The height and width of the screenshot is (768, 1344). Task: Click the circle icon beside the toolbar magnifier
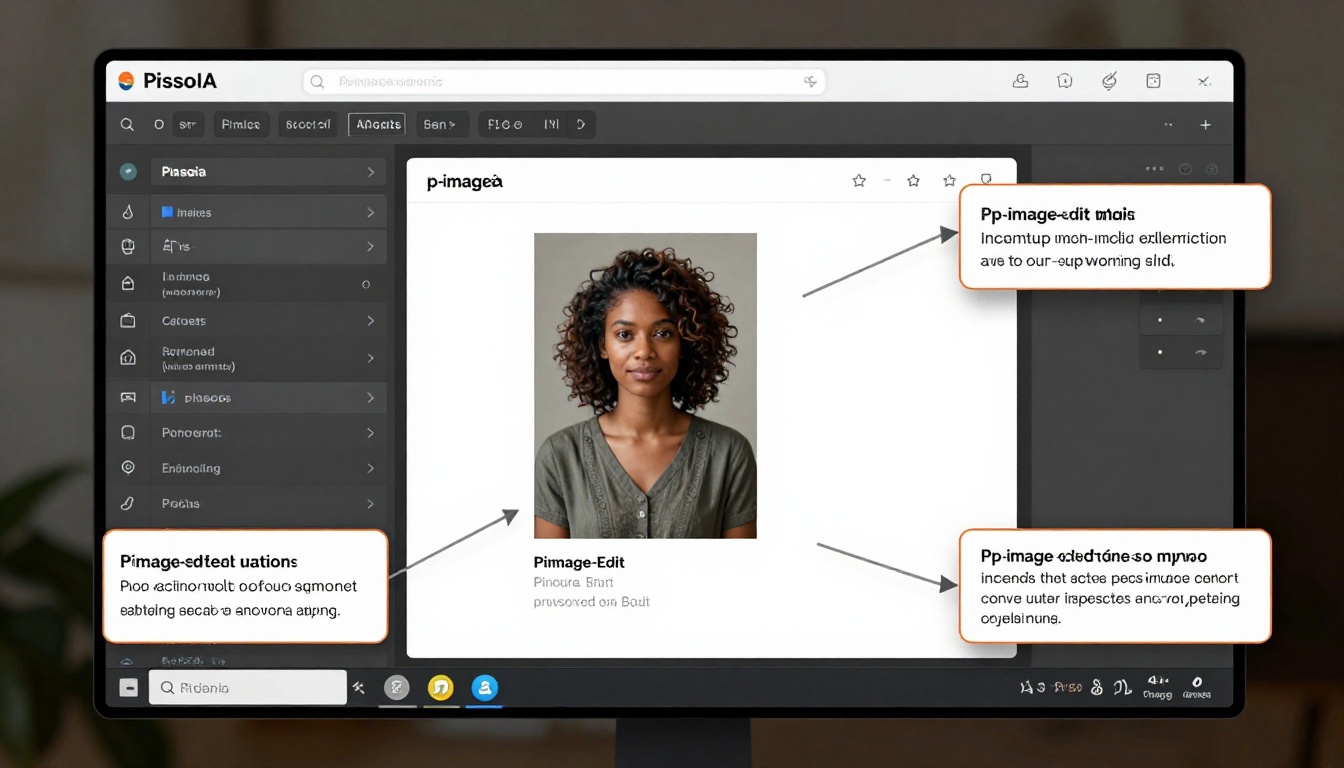pos(159,125)
